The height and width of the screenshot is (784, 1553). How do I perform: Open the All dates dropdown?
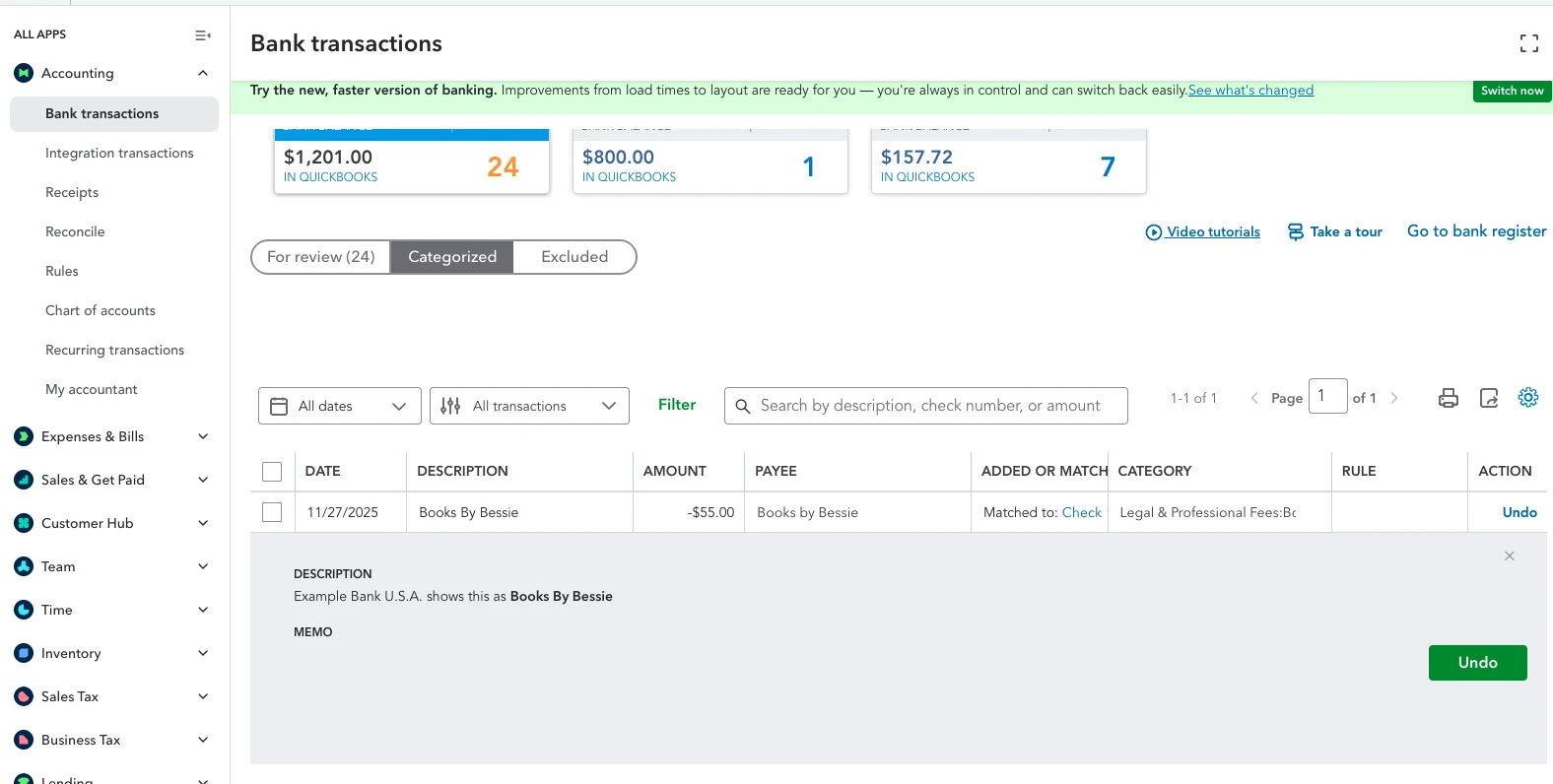(340, 406)
